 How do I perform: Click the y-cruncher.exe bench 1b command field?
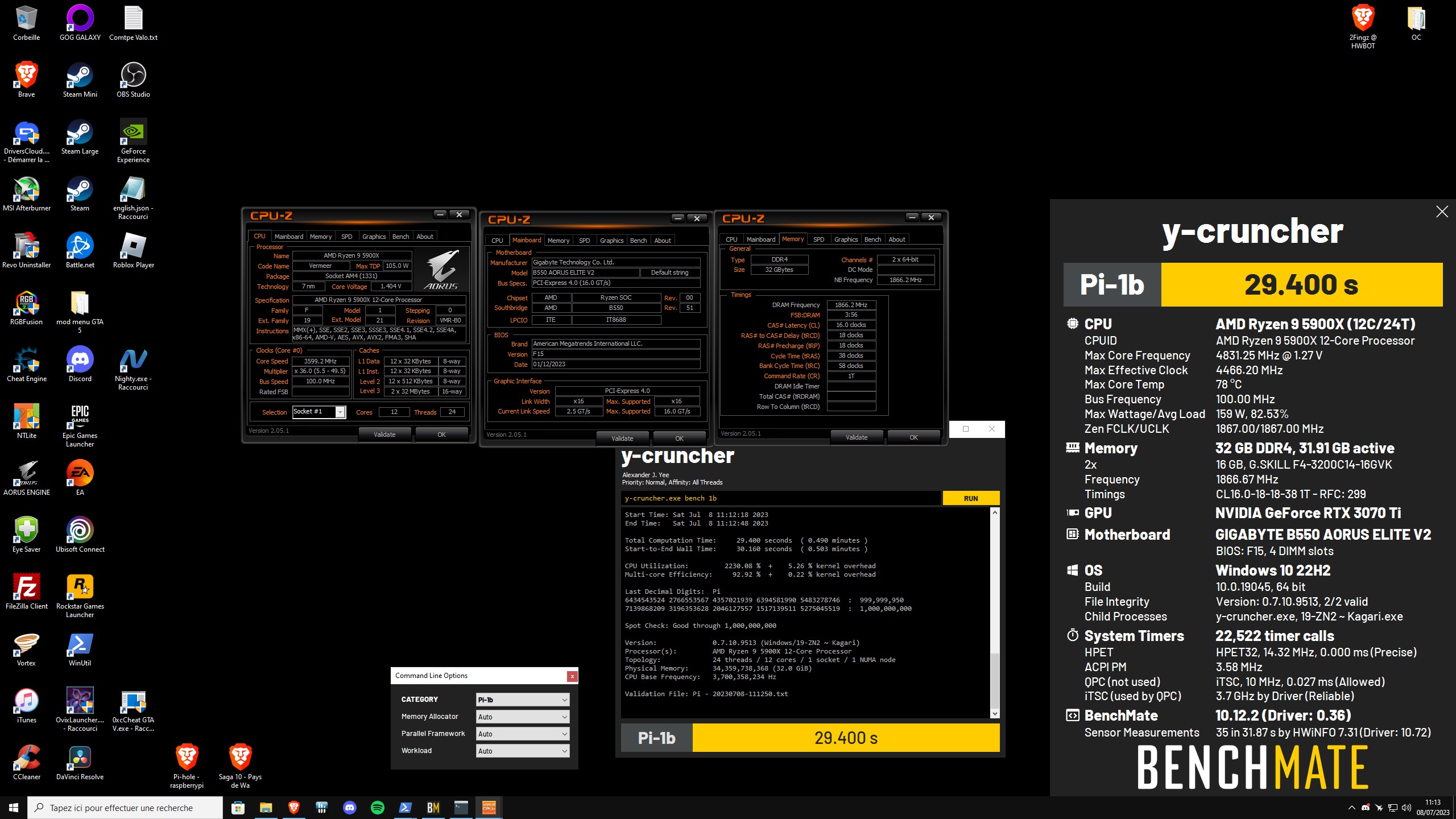point(780,498)
